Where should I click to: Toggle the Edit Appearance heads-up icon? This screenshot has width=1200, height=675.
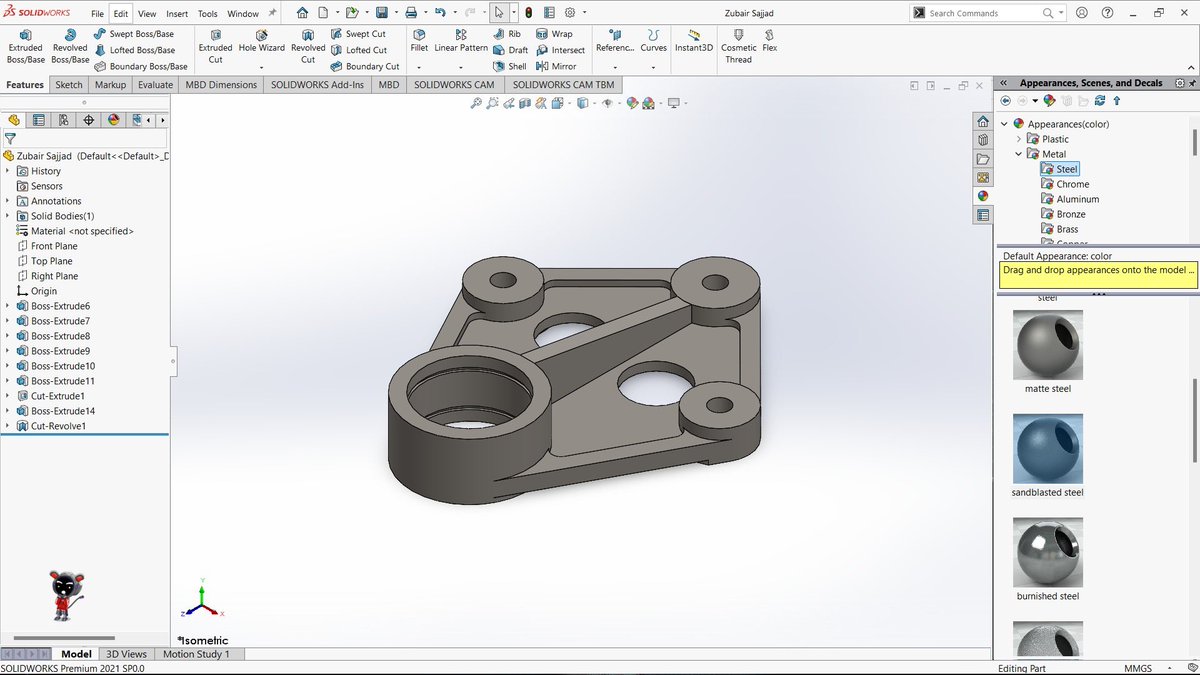[x=630, y=102]
